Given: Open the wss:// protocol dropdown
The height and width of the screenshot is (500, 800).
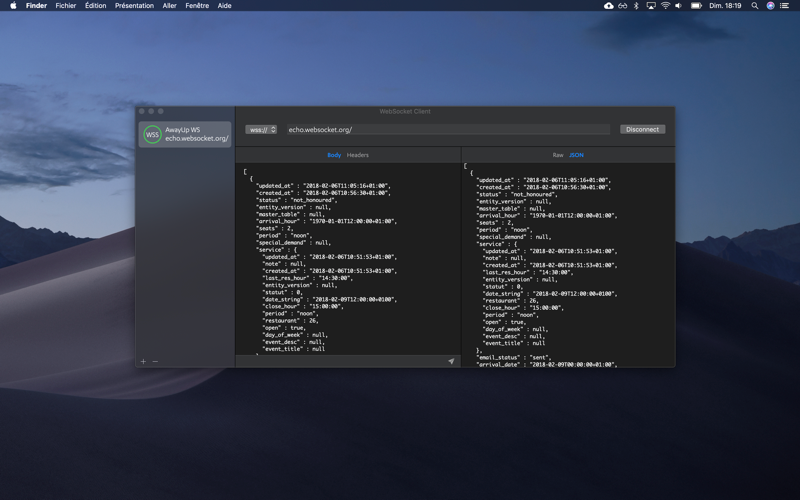Looking at the screenshot, I should [261, 130].
